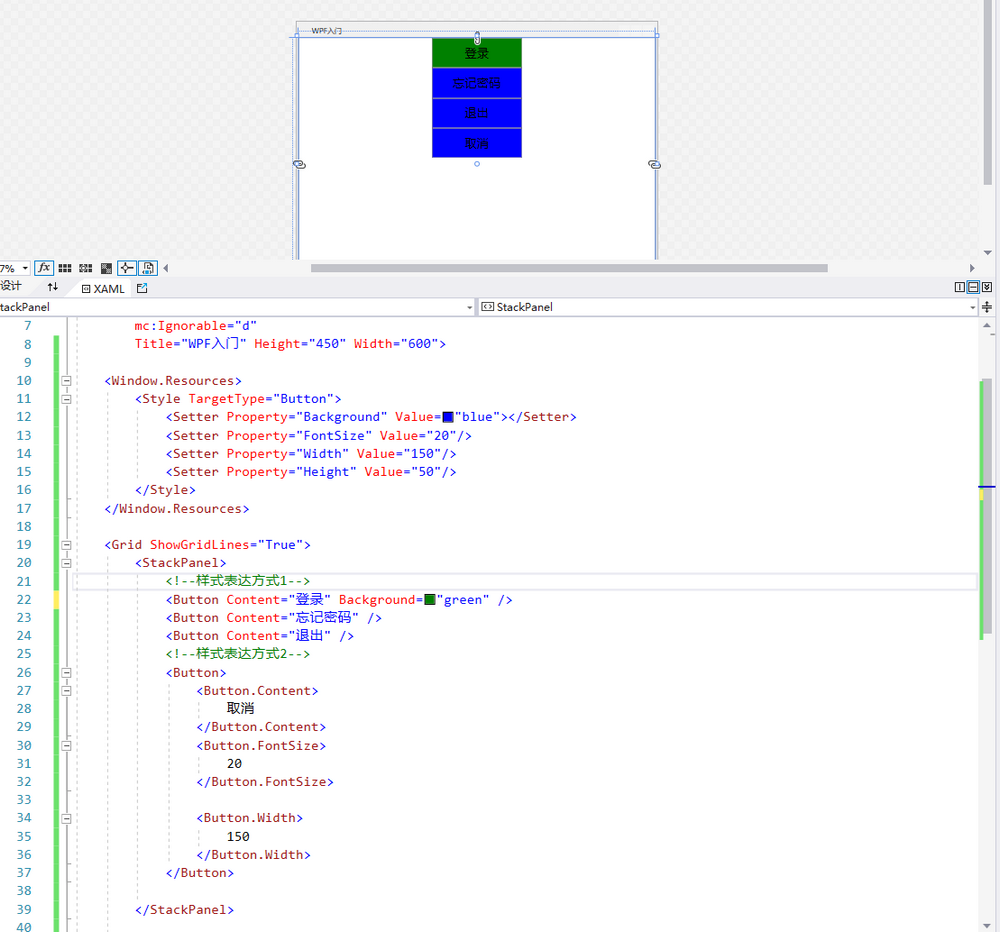Enable snap to gridlines icon
The width and height of the screenshot is (1000, 932).
click(x=85, y=268)
